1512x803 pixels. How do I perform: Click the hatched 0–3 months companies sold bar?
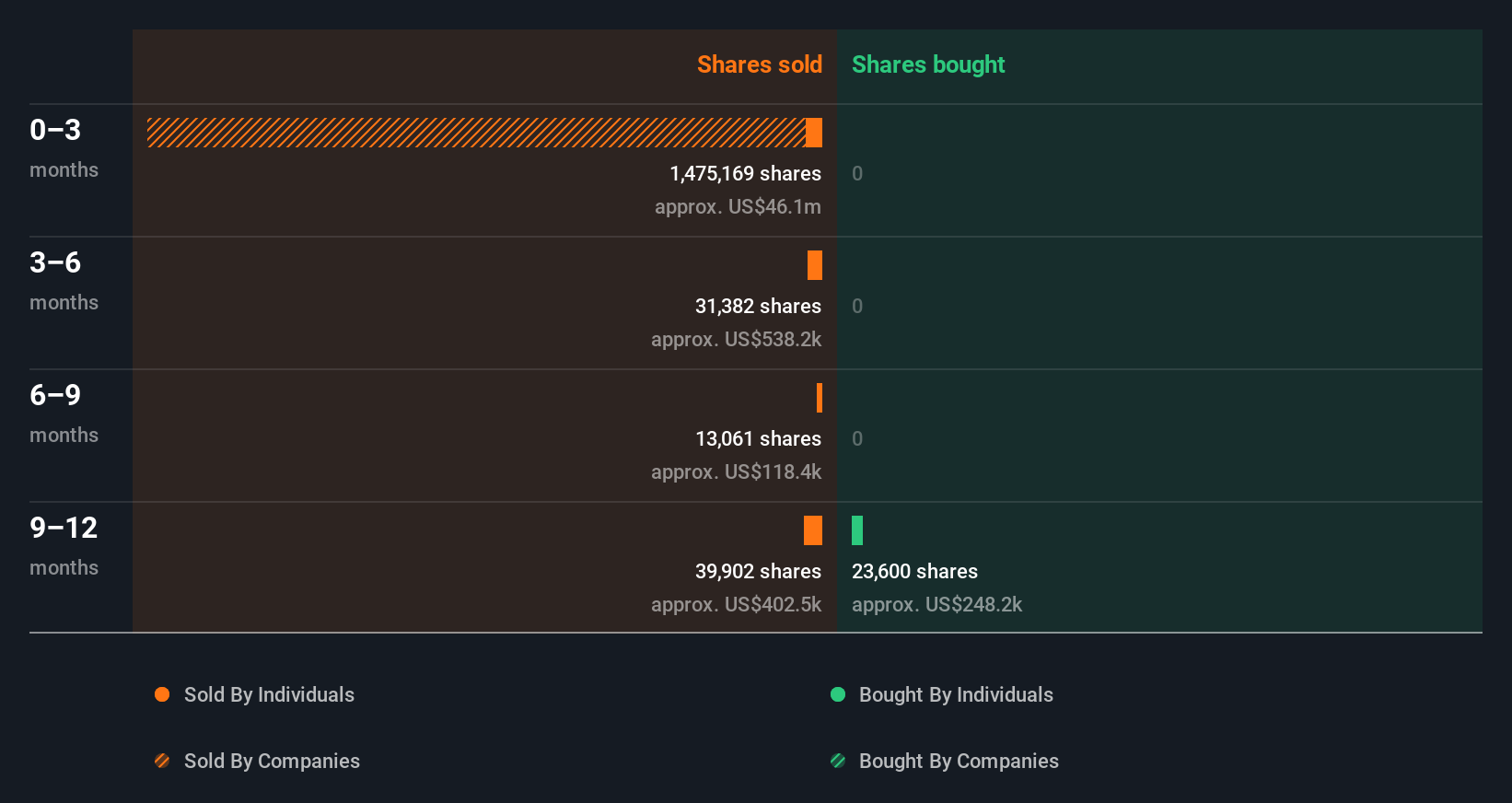476,133
